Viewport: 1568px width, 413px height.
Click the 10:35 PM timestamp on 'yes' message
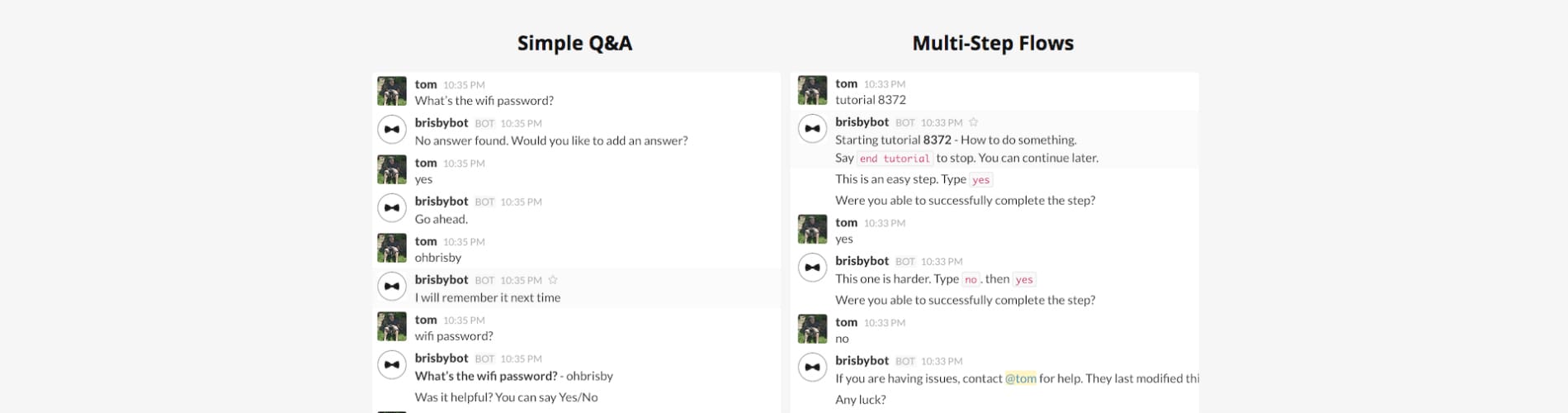pos(464,164)
